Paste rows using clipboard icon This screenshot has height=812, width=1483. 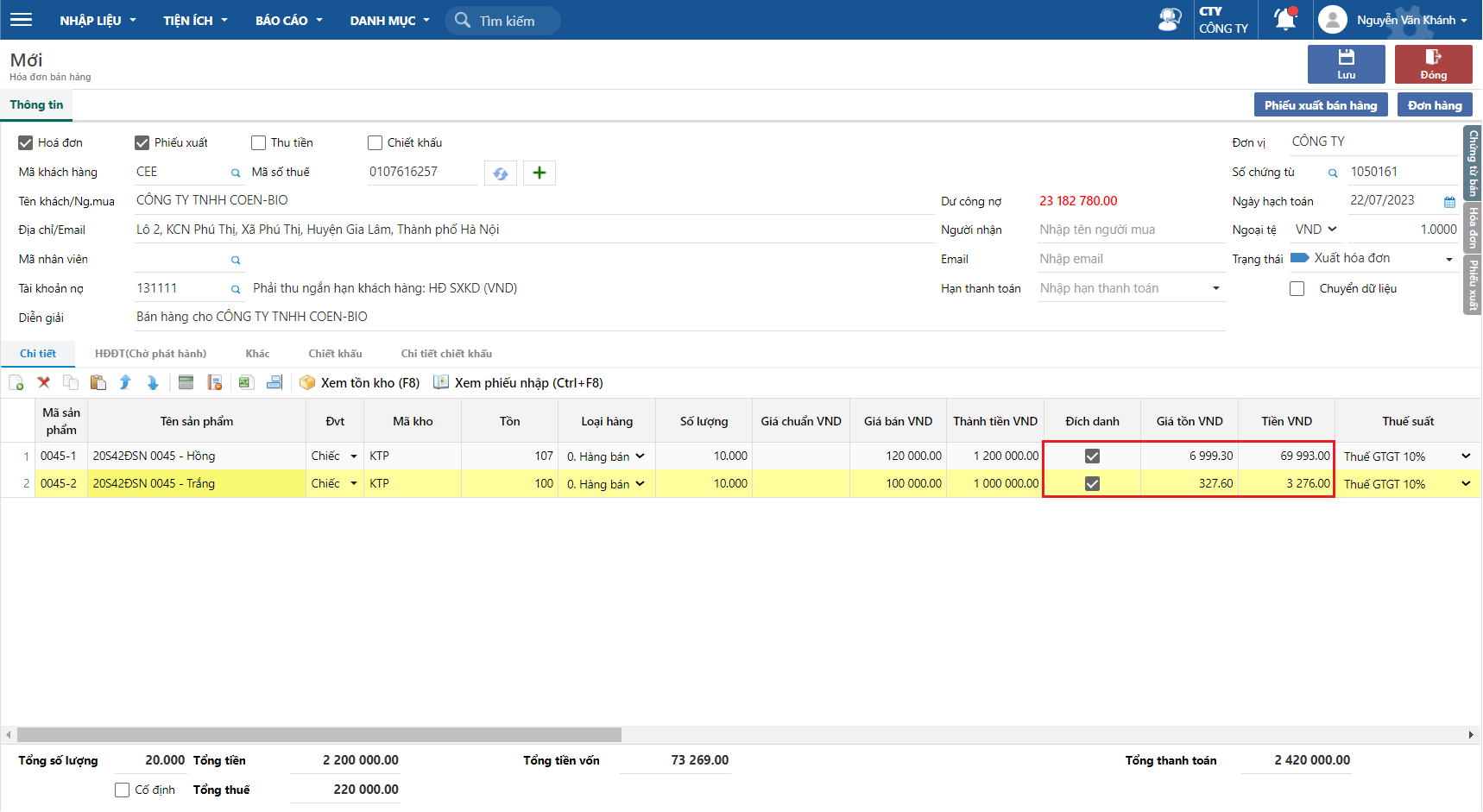coord(98,382)
